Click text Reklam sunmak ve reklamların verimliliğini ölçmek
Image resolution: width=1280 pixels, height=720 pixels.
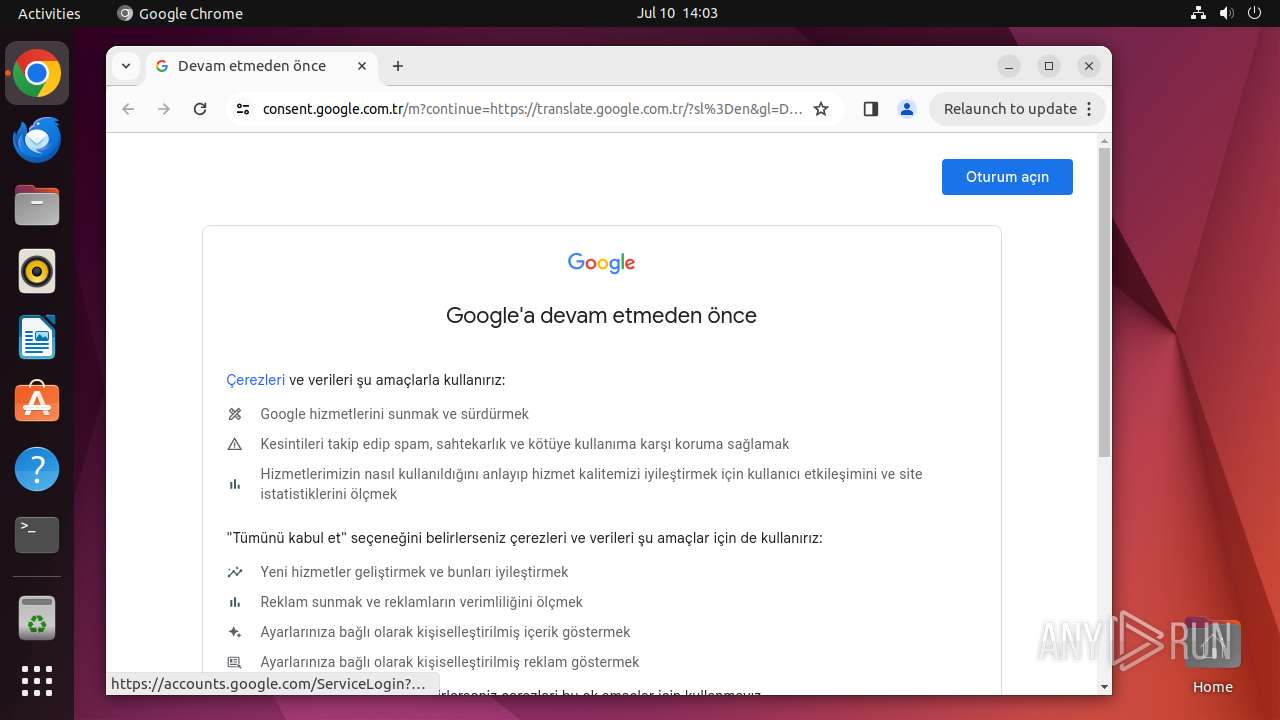pos(422,602)
